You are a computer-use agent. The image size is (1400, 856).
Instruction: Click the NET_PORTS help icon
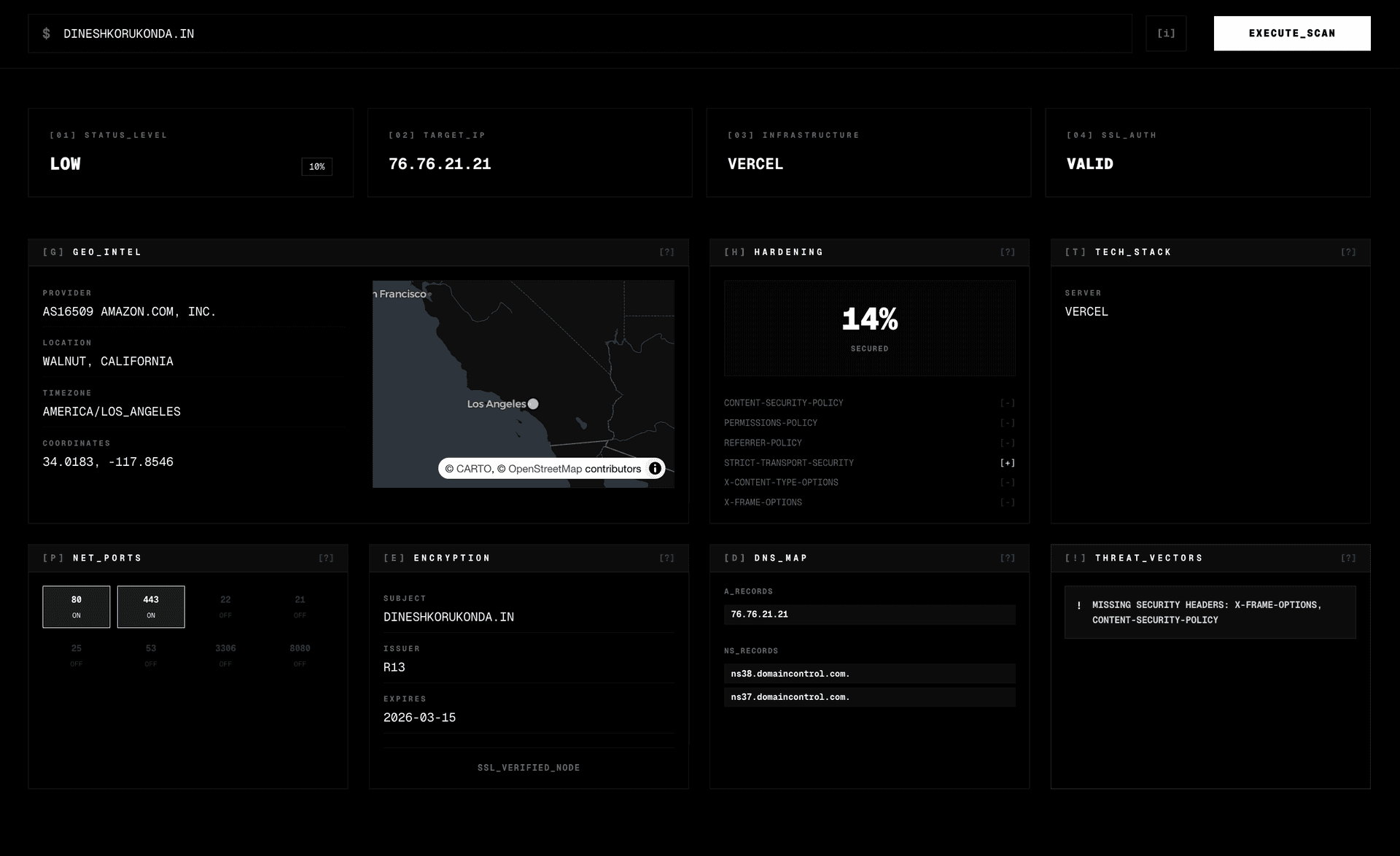(327, 558)
